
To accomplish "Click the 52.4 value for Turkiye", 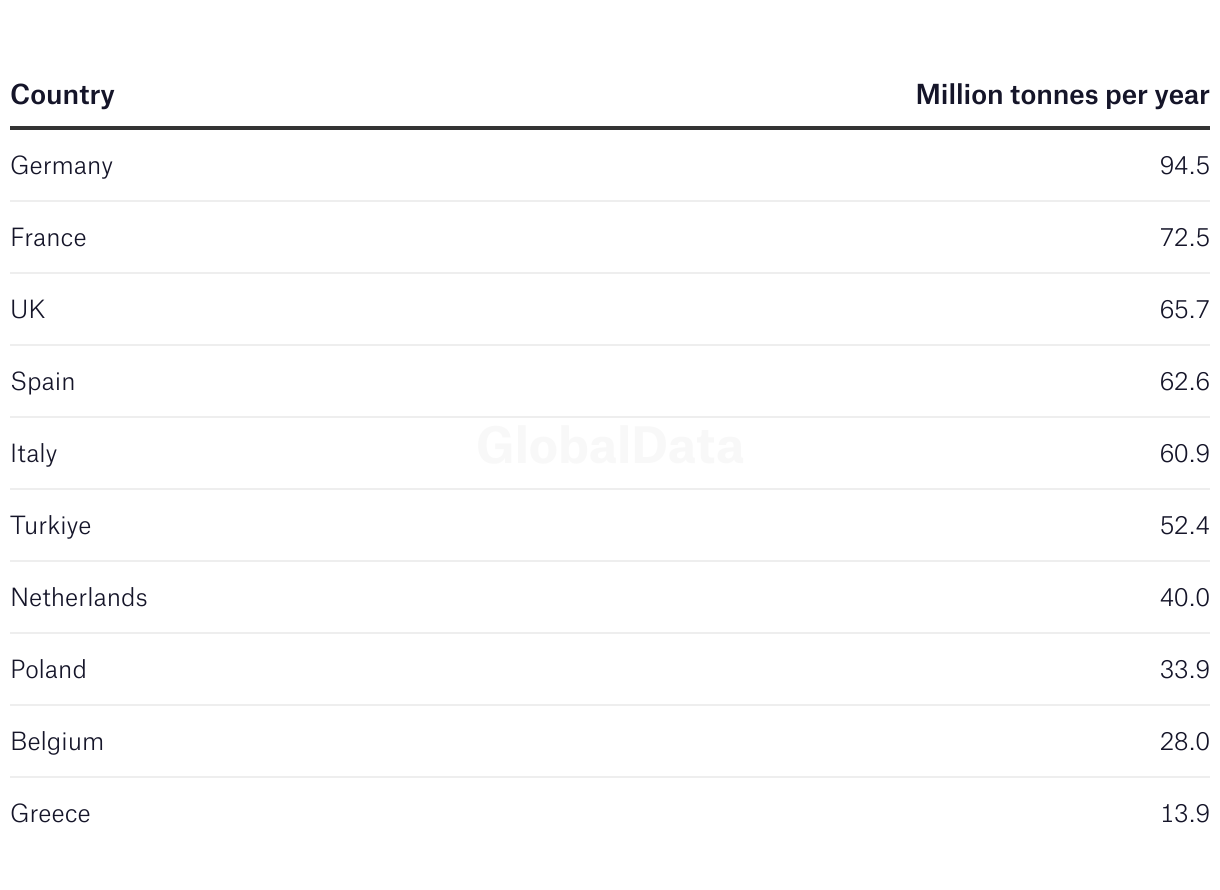I will [x=1184, y=525].
